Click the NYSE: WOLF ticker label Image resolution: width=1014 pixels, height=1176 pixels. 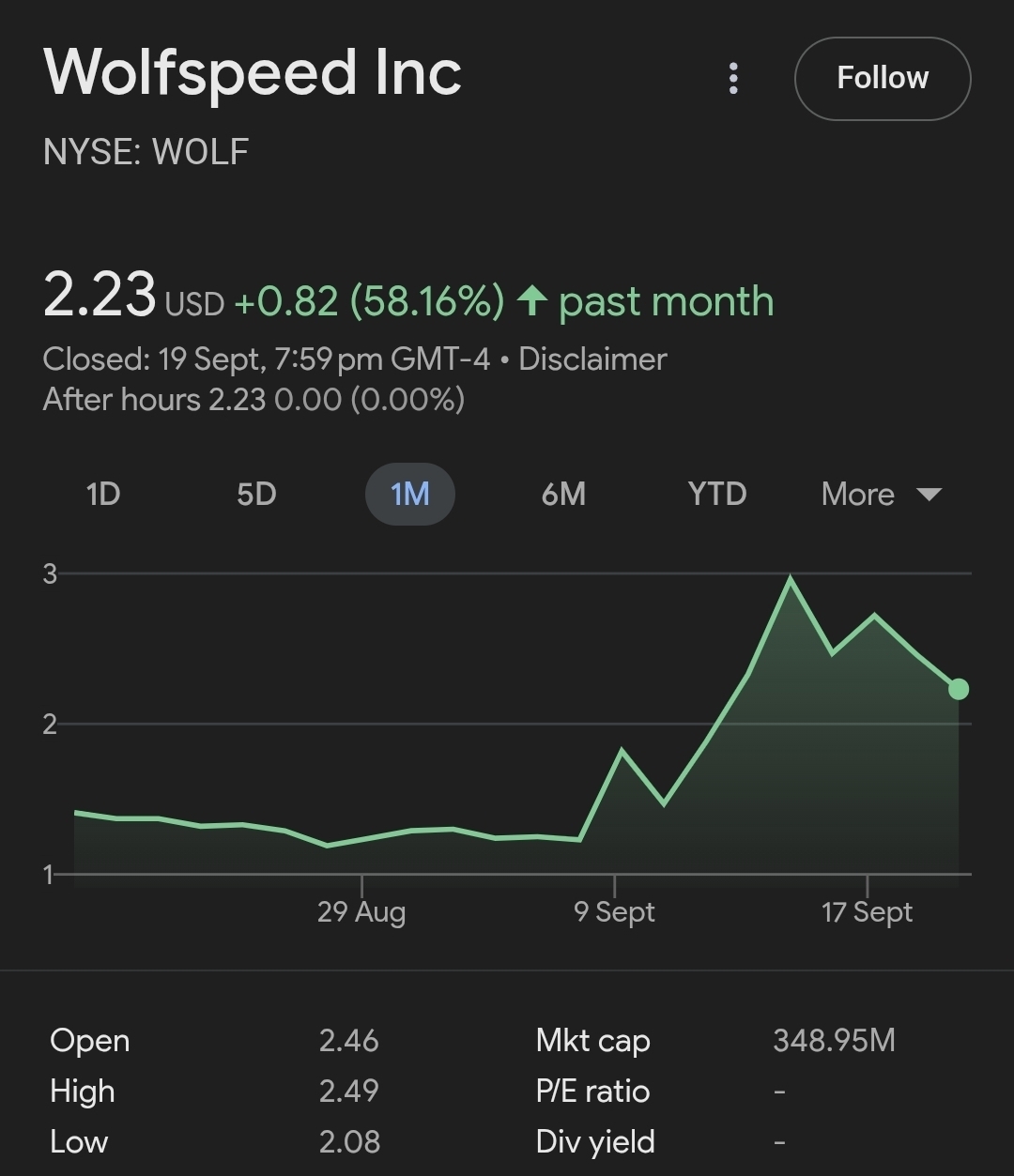tap(146, 152)
